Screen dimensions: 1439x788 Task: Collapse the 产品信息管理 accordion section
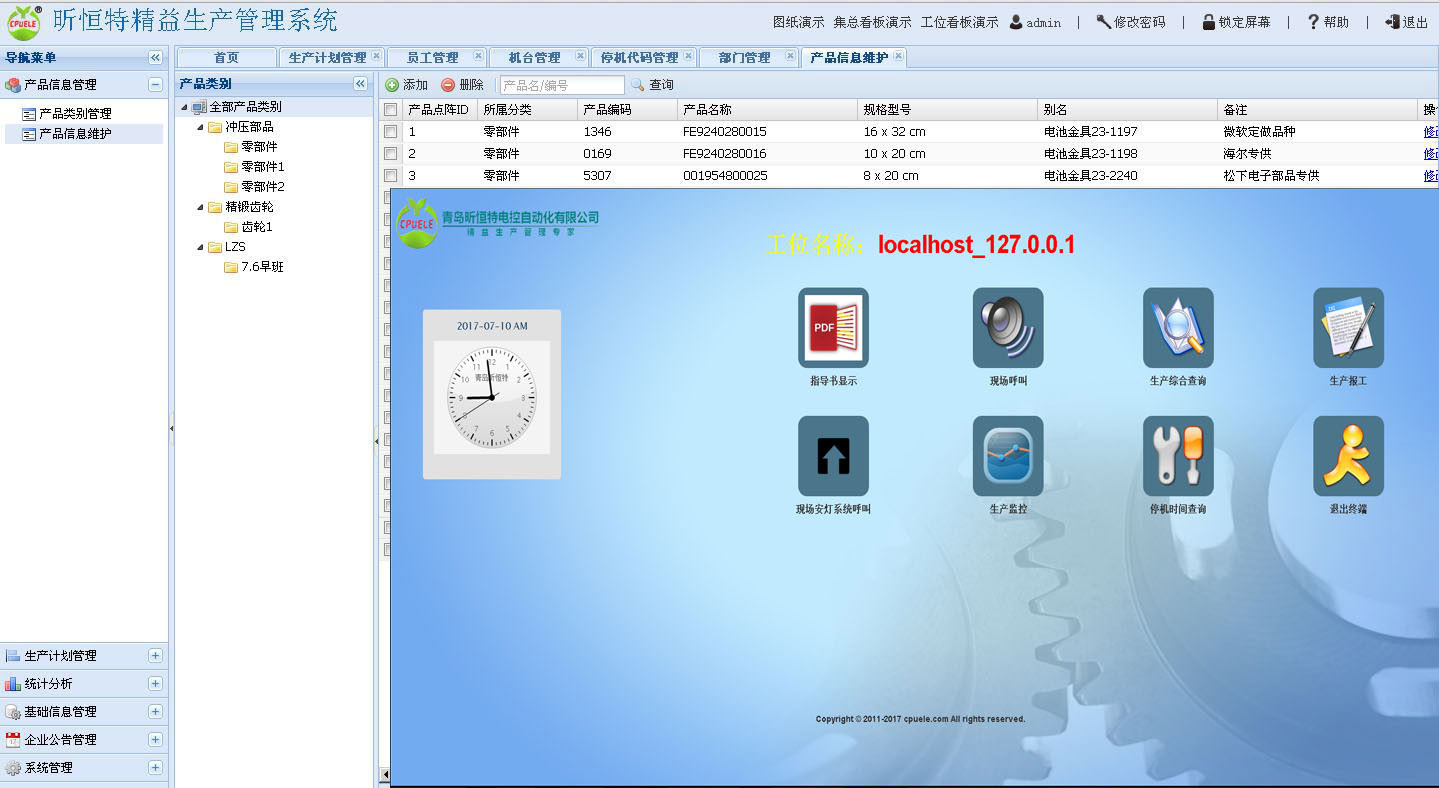click(x=155, y=85)
